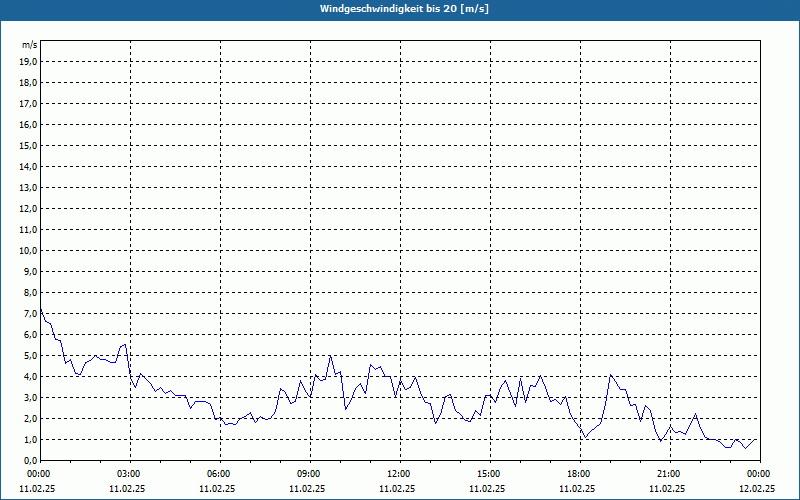Screen dimensions: 800x500
Task: Select the 10,0 y-axis label
Action: [28, 251]
